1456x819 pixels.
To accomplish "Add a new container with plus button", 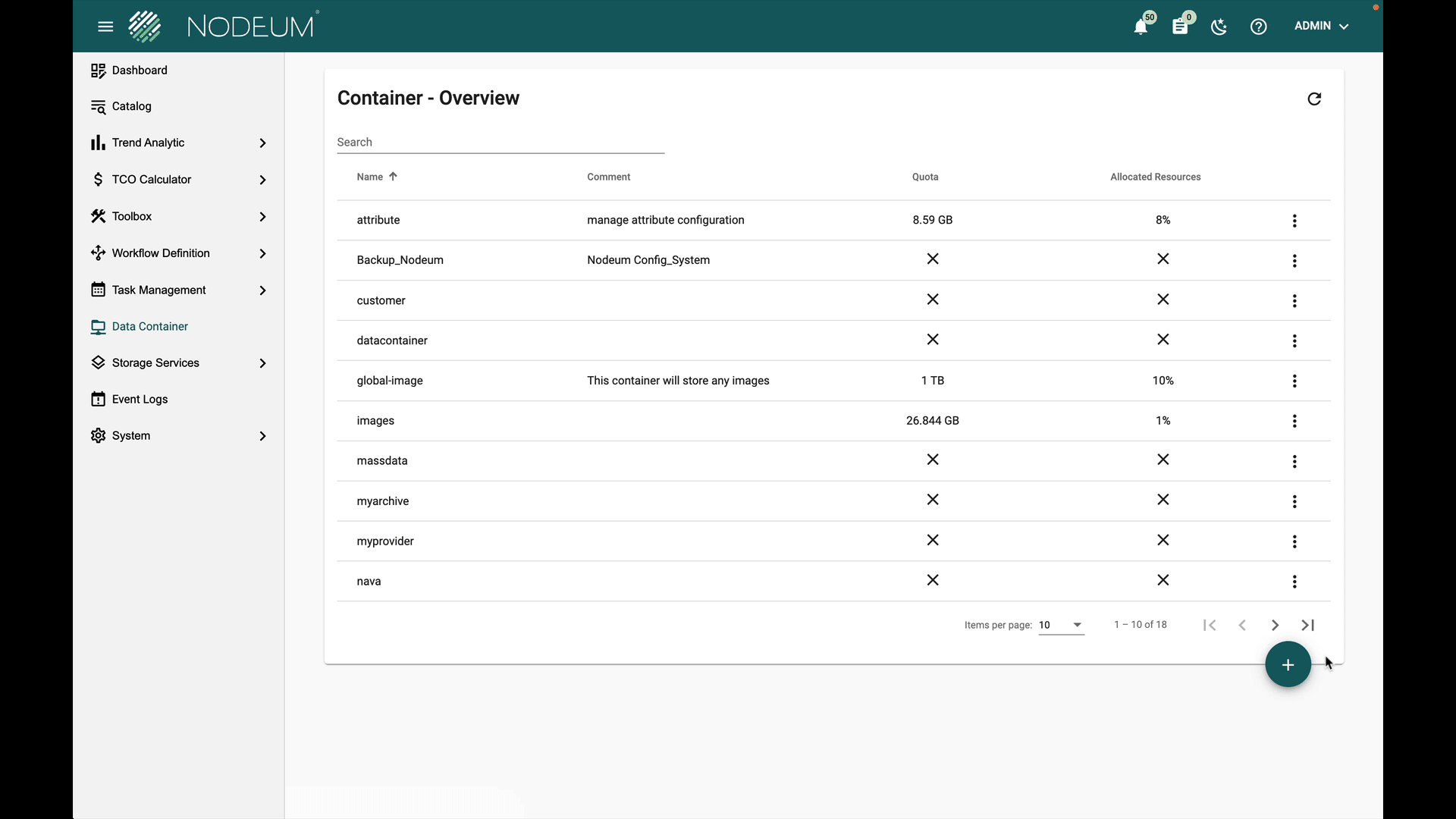I will [x=1288, y=665].
